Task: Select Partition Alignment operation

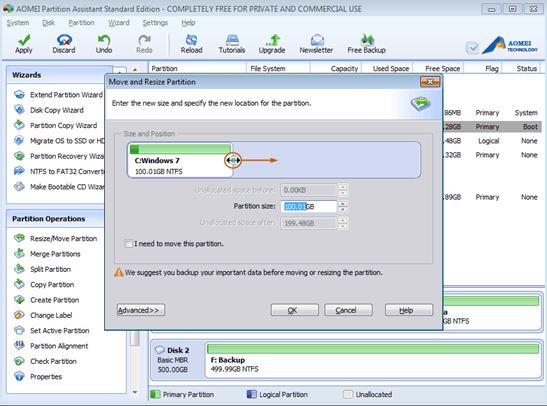Action: pyautogui.click(x=51, y=346)
